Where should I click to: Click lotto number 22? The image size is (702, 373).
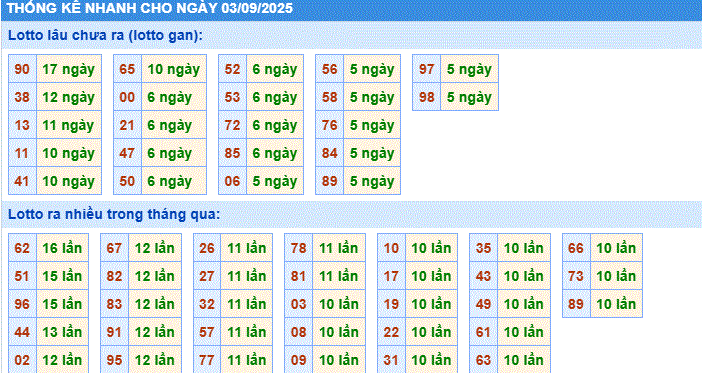pyautogui.click(x=391, y=332)
